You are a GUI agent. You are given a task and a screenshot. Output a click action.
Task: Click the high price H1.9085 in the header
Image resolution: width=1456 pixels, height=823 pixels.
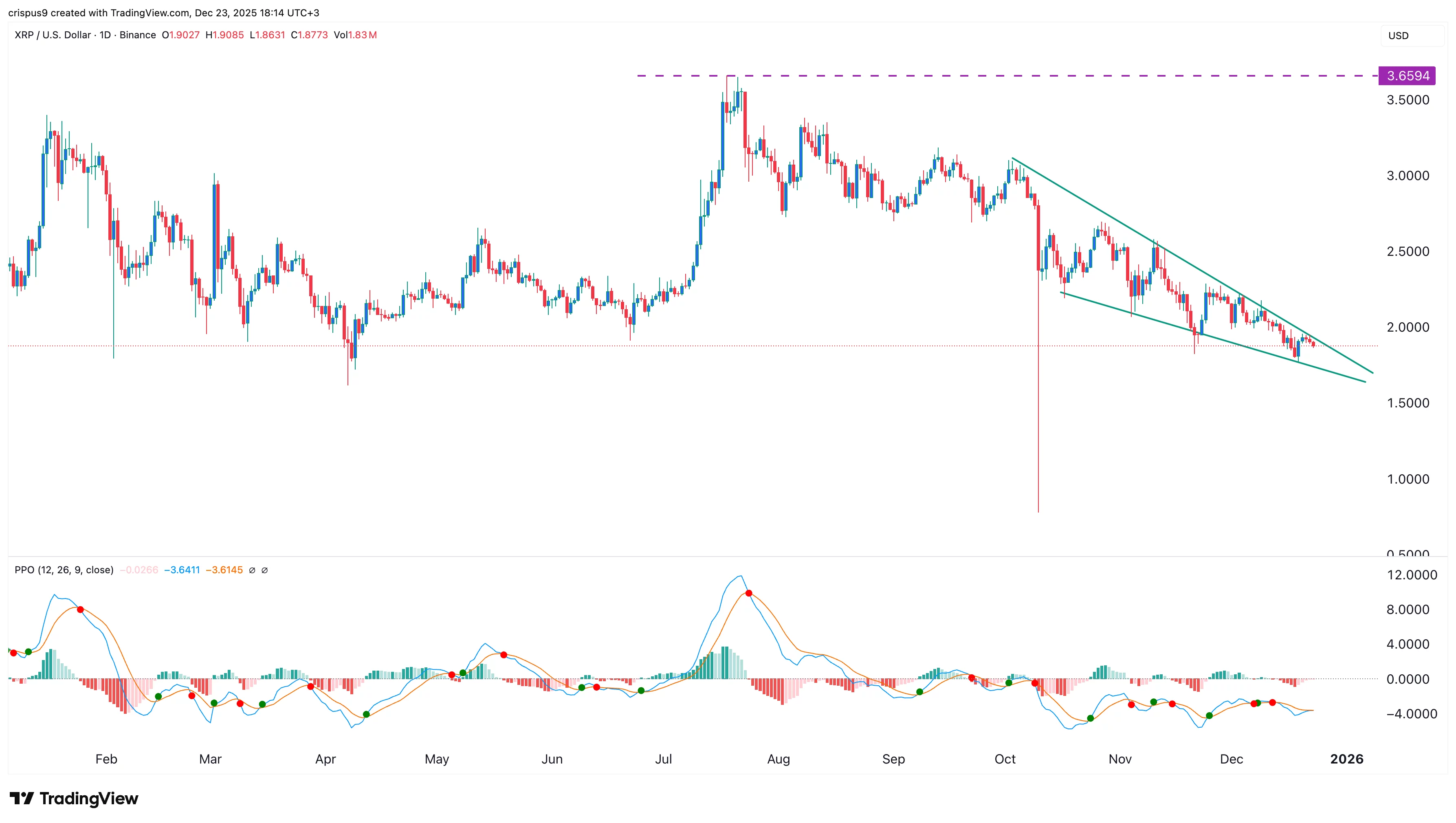pyautogui.click(x=226, y=35)
